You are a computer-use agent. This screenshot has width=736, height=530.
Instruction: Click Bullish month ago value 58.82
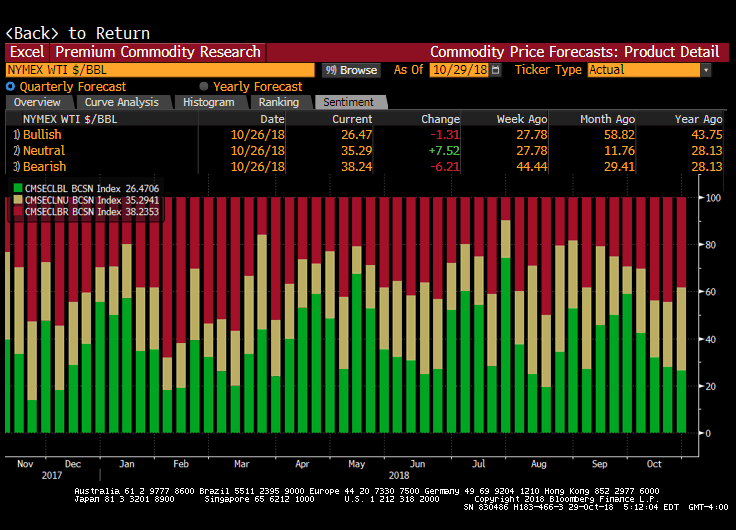pyautogui.click(x=619, y=135)
